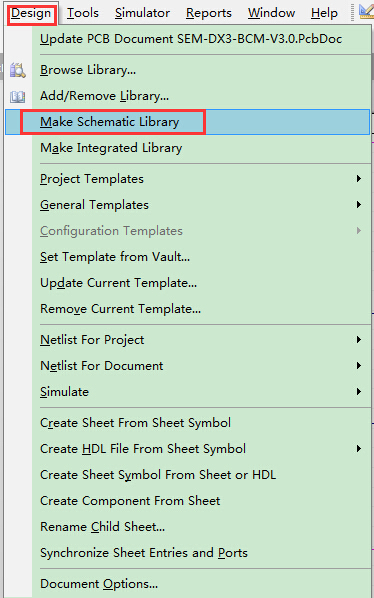Viewport: 374px width, 598px height.
Task: Click the Browse Library magnifier icon
Action: click(x=18, y=71)
